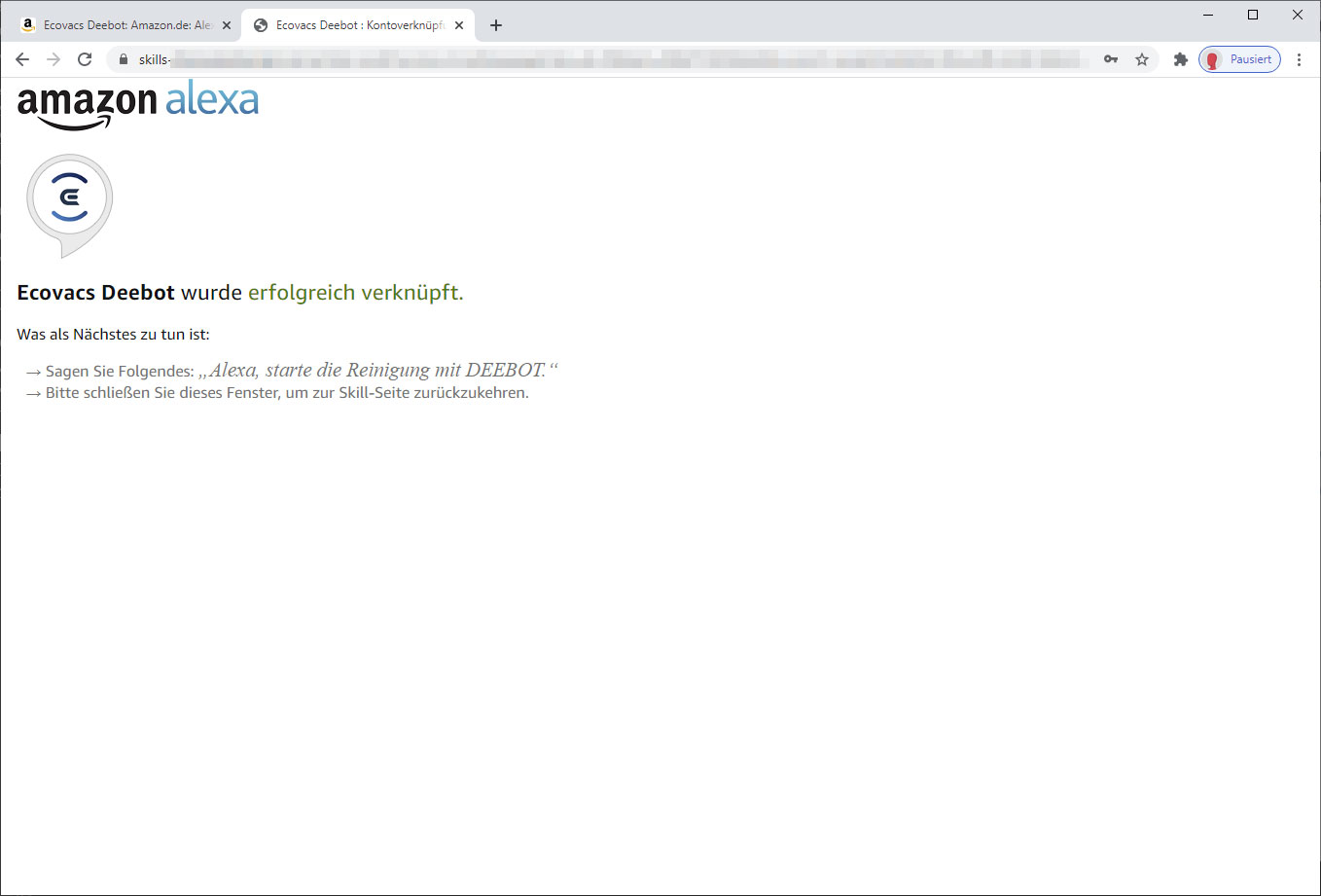Close the Chrome window
The image size is (1321, 896).
[1298, 15]
